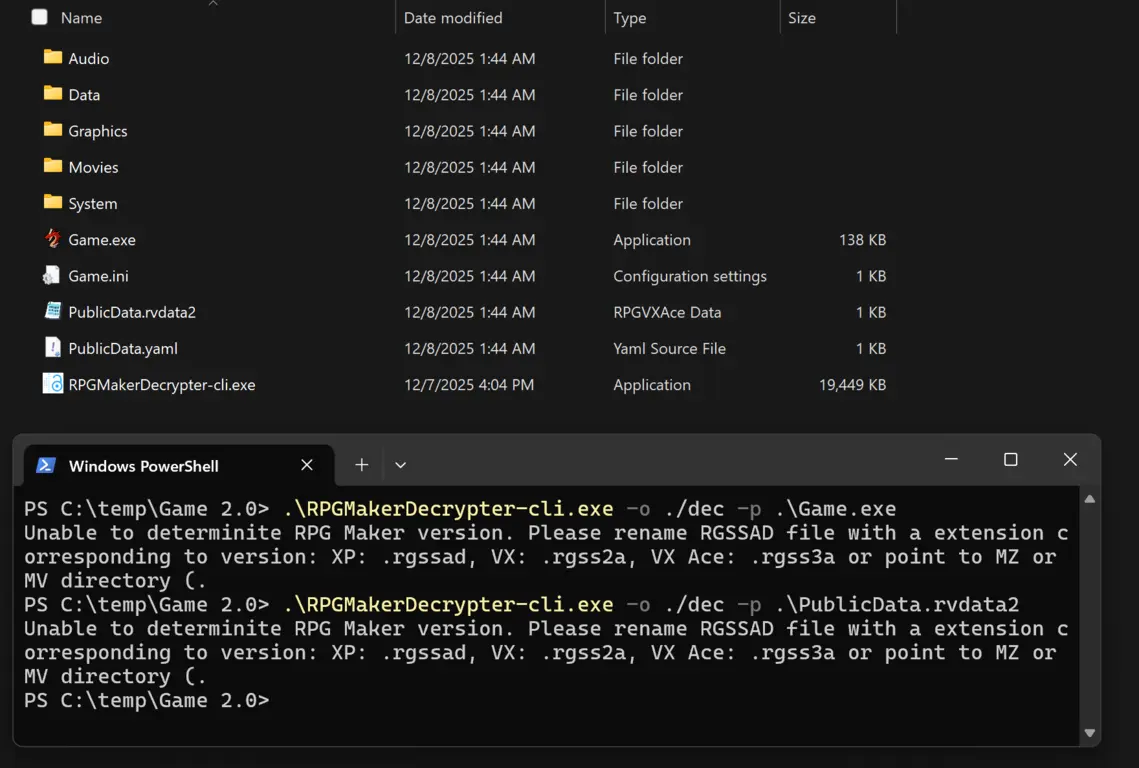Open the System folder
The height and width of the screenshot is (768, 1139).
coord(92,203)
